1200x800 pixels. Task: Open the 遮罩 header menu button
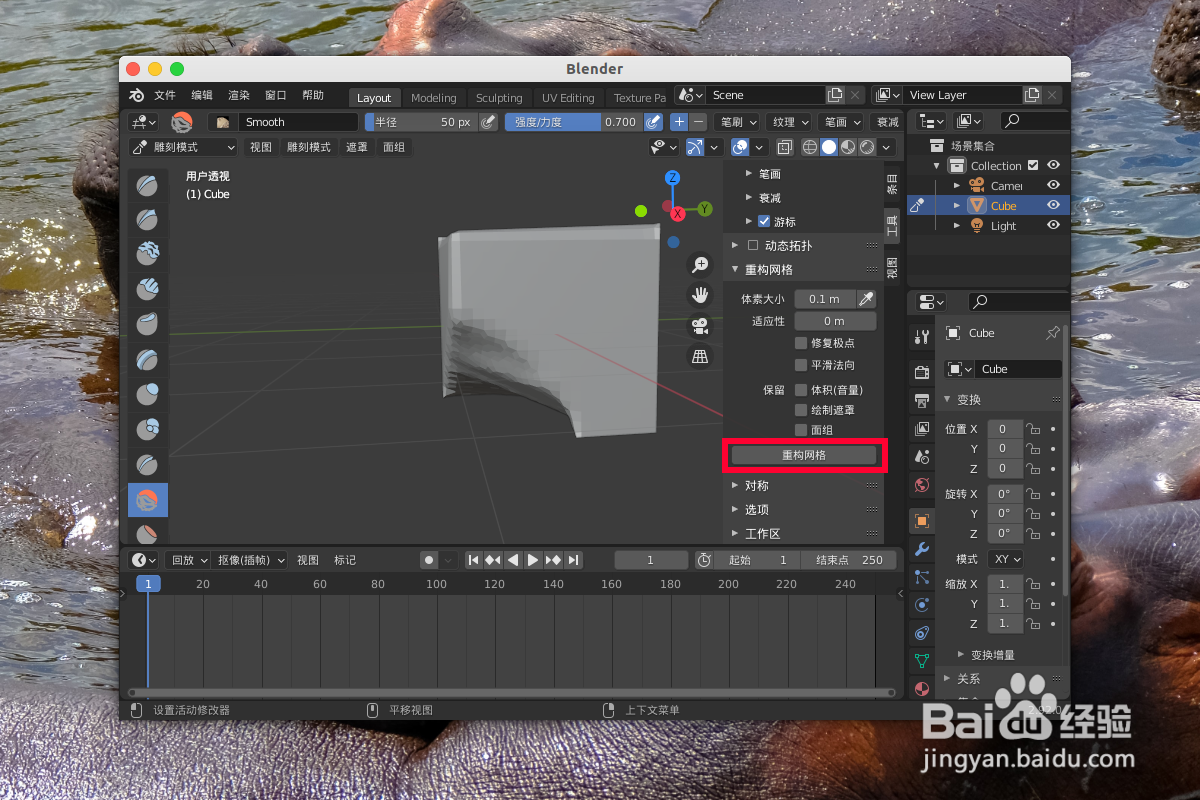pyautogui.click(x=357, y=147)
